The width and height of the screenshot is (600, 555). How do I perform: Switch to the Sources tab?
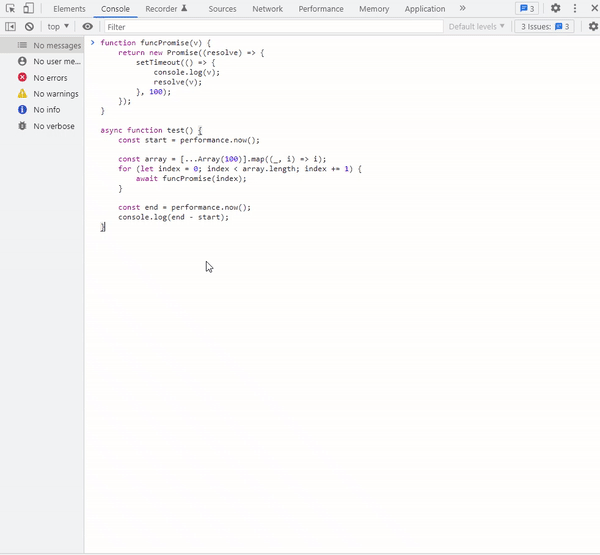point(222,9)
